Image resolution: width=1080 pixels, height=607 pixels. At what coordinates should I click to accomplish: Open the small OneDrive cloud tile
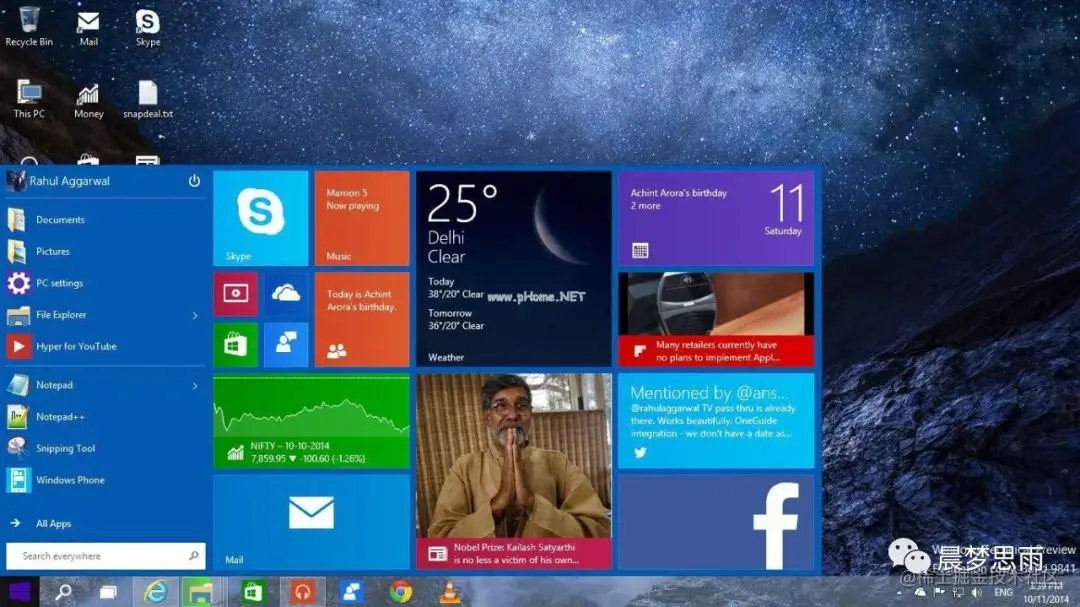point(286,294)
